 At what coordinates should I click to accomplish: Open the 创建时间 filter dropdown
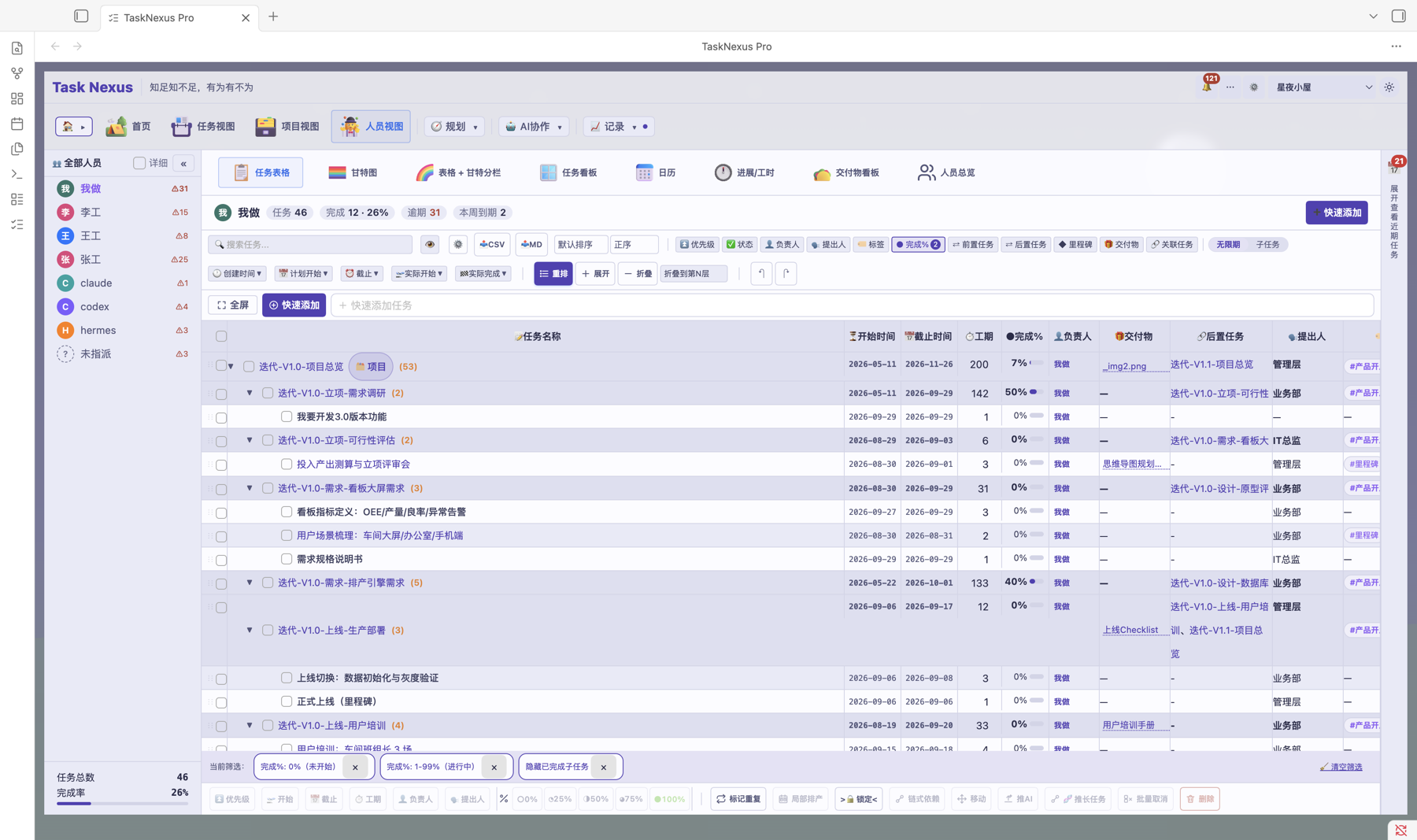(x=237, y=273)
